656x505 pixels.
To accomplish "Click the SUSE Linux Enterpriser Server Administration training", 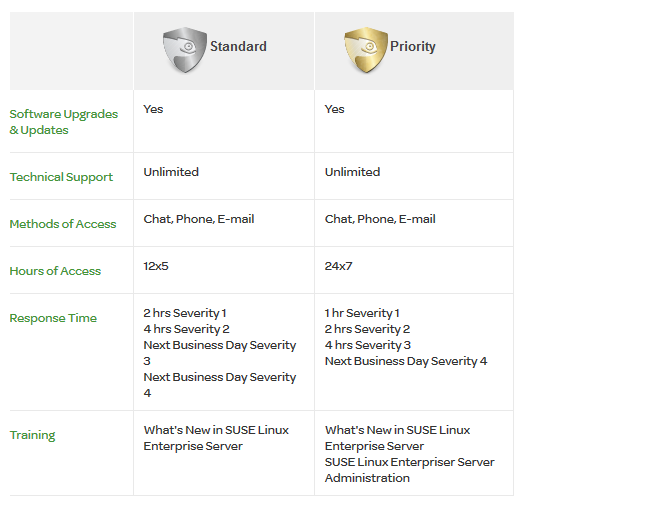I will coord(409,470).
